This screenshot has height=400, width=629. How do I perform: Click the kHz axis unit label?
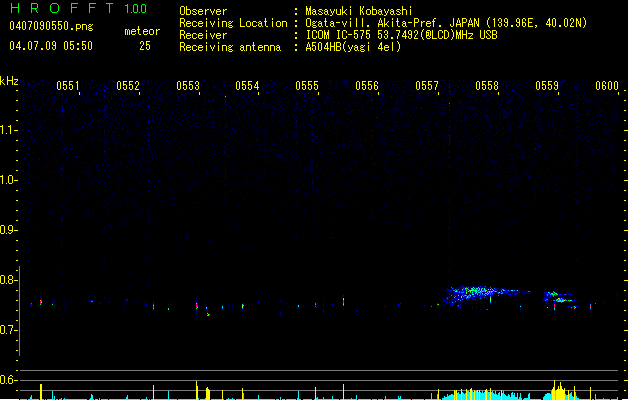click(9, 81)
